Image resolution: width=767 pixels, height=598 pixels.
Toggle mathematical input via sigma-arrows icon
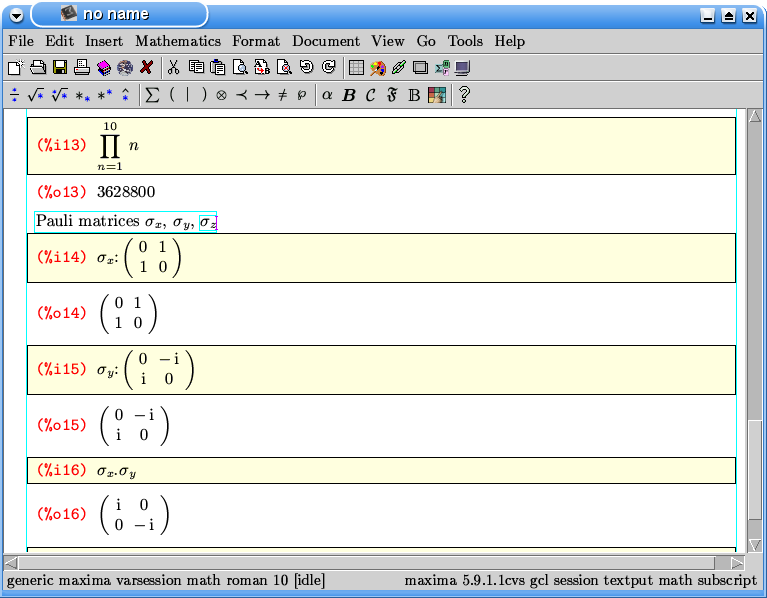tap(442, 67)
